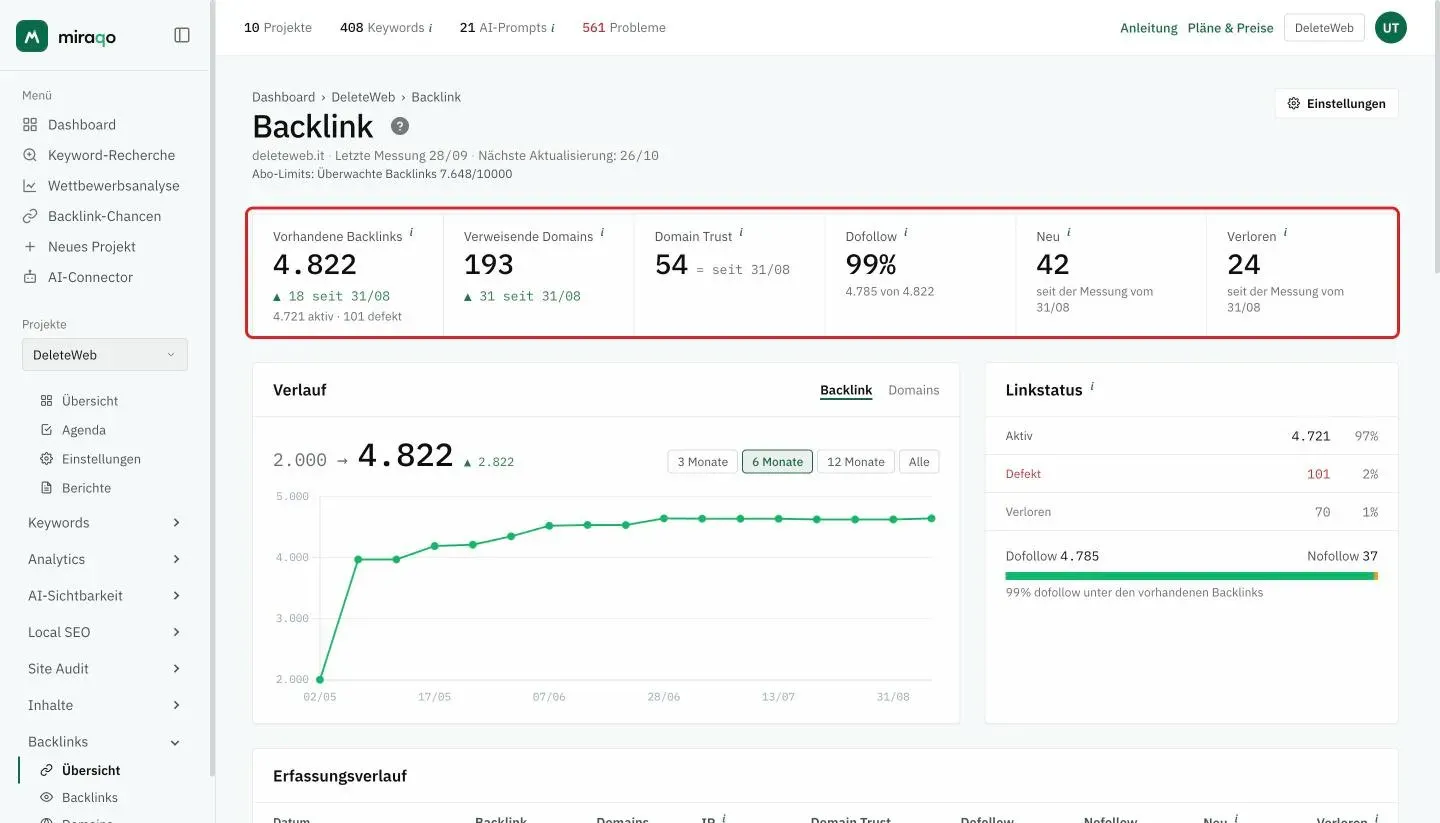The image size is (1440, 823).
Task: Click info icon next to Domain Trust
Action: point(741,233)
